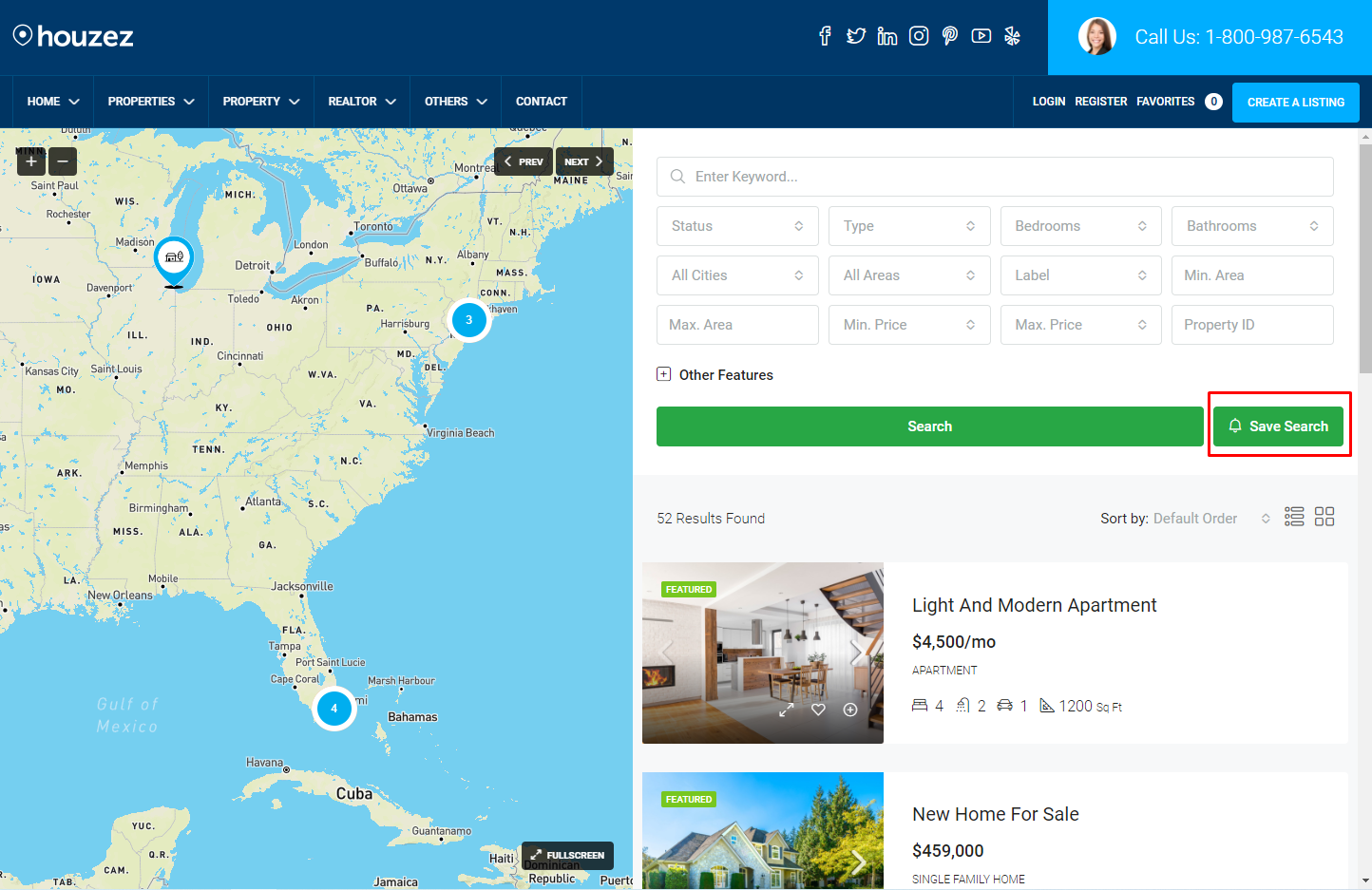Zoom in on the map

pos(31,161)
